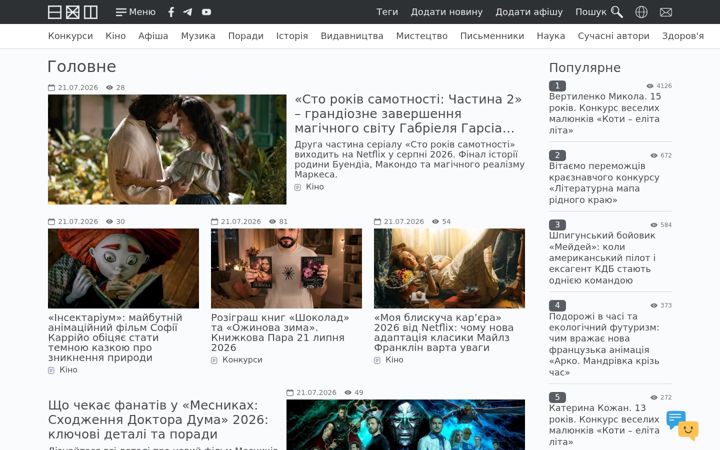Click Конкурси tag under Розіграш книг
This screenshot has width=720, height=450.
click(x=242, y=360)
